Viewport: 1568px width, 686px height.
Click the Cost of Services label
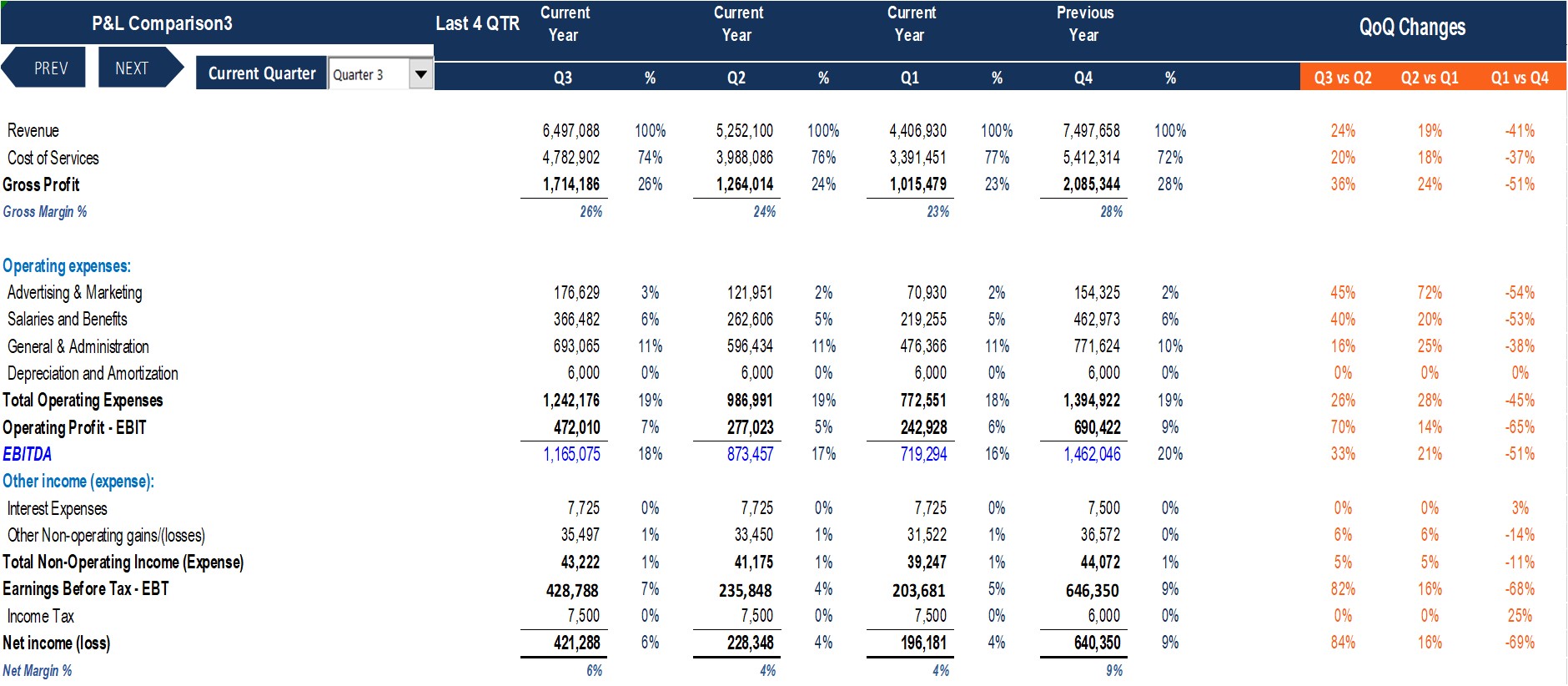(53, 158)
